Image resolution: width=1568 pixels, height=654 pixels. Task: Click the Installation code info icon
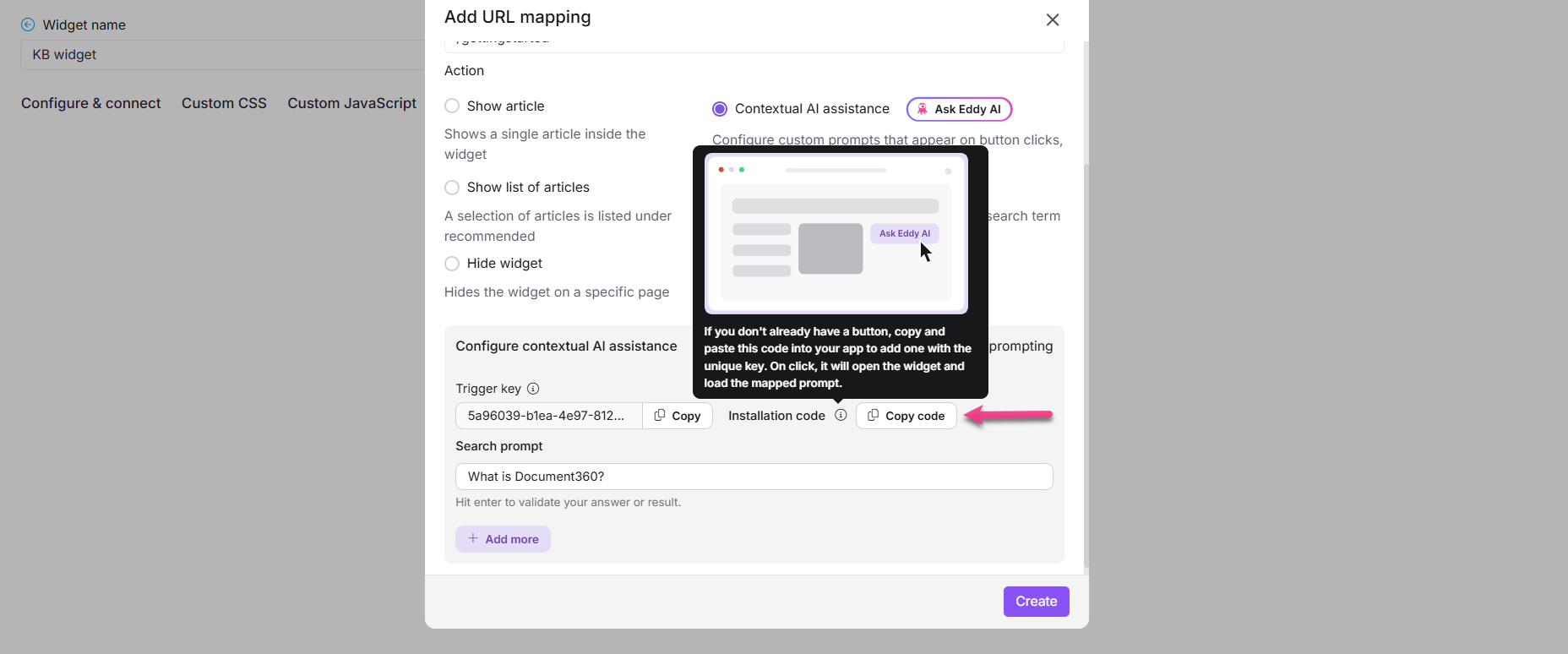(x=841, y=415)
